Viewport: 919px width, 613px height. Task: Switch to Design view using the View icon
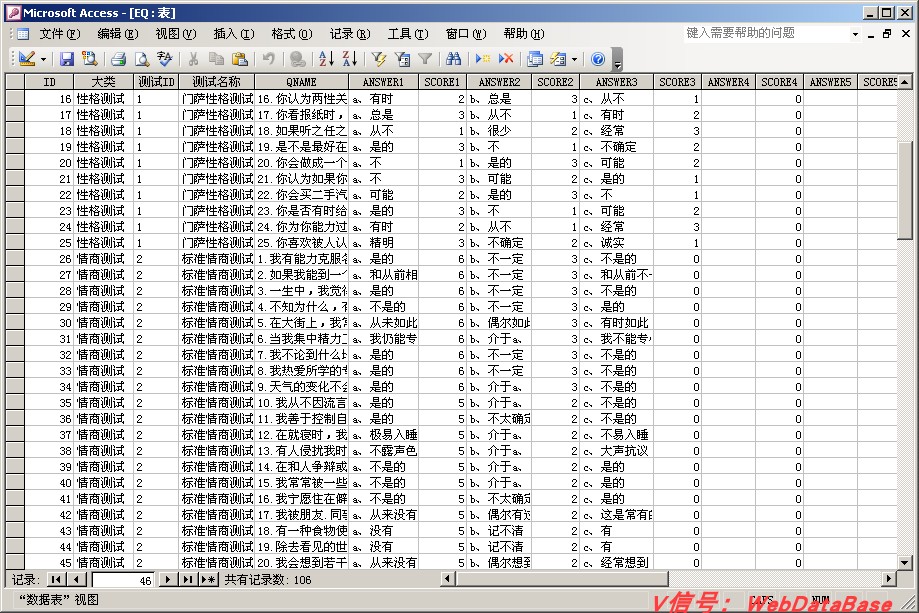point(27,59)
